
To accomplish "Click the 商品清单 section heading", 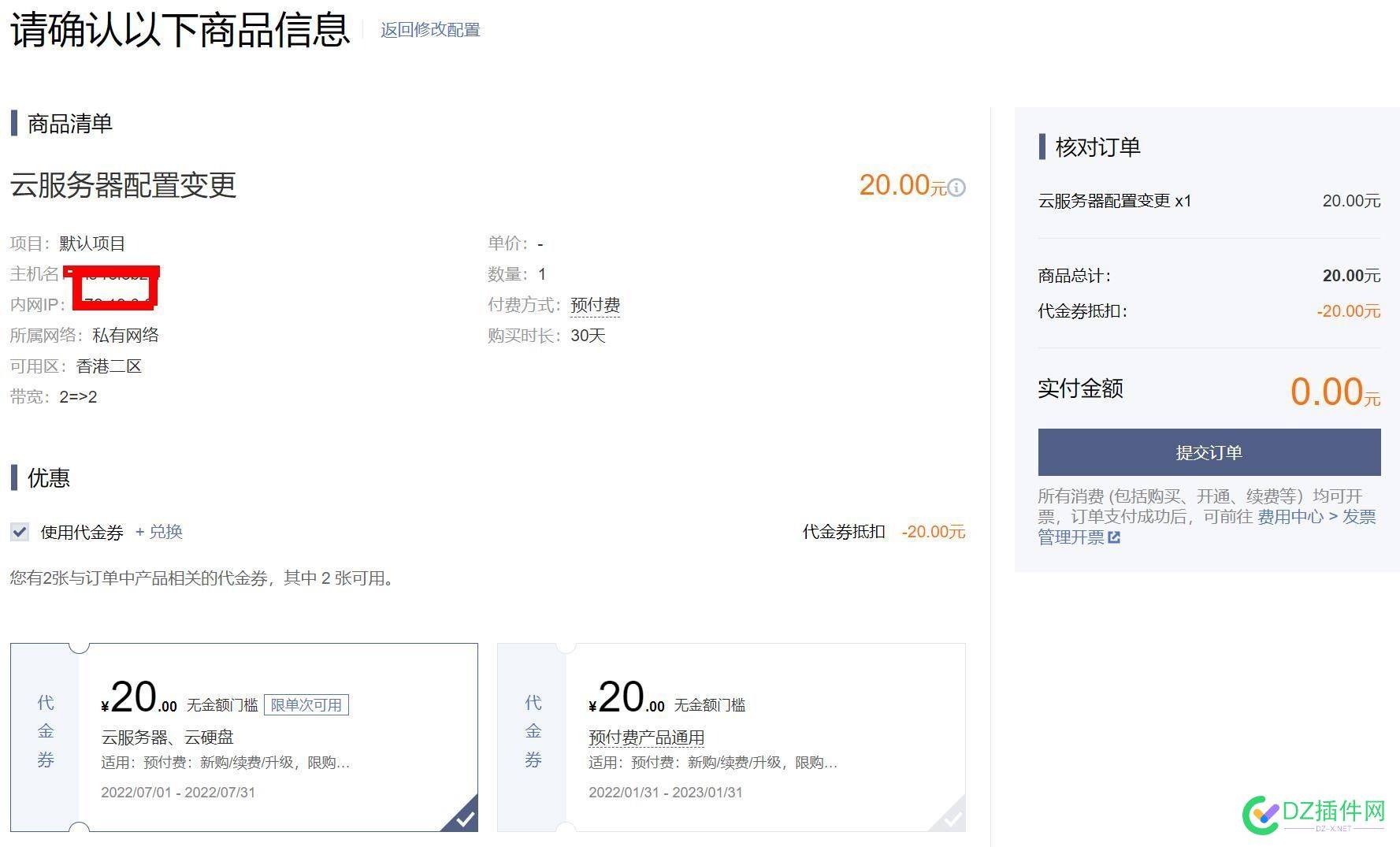I will [x=69, y=124].
